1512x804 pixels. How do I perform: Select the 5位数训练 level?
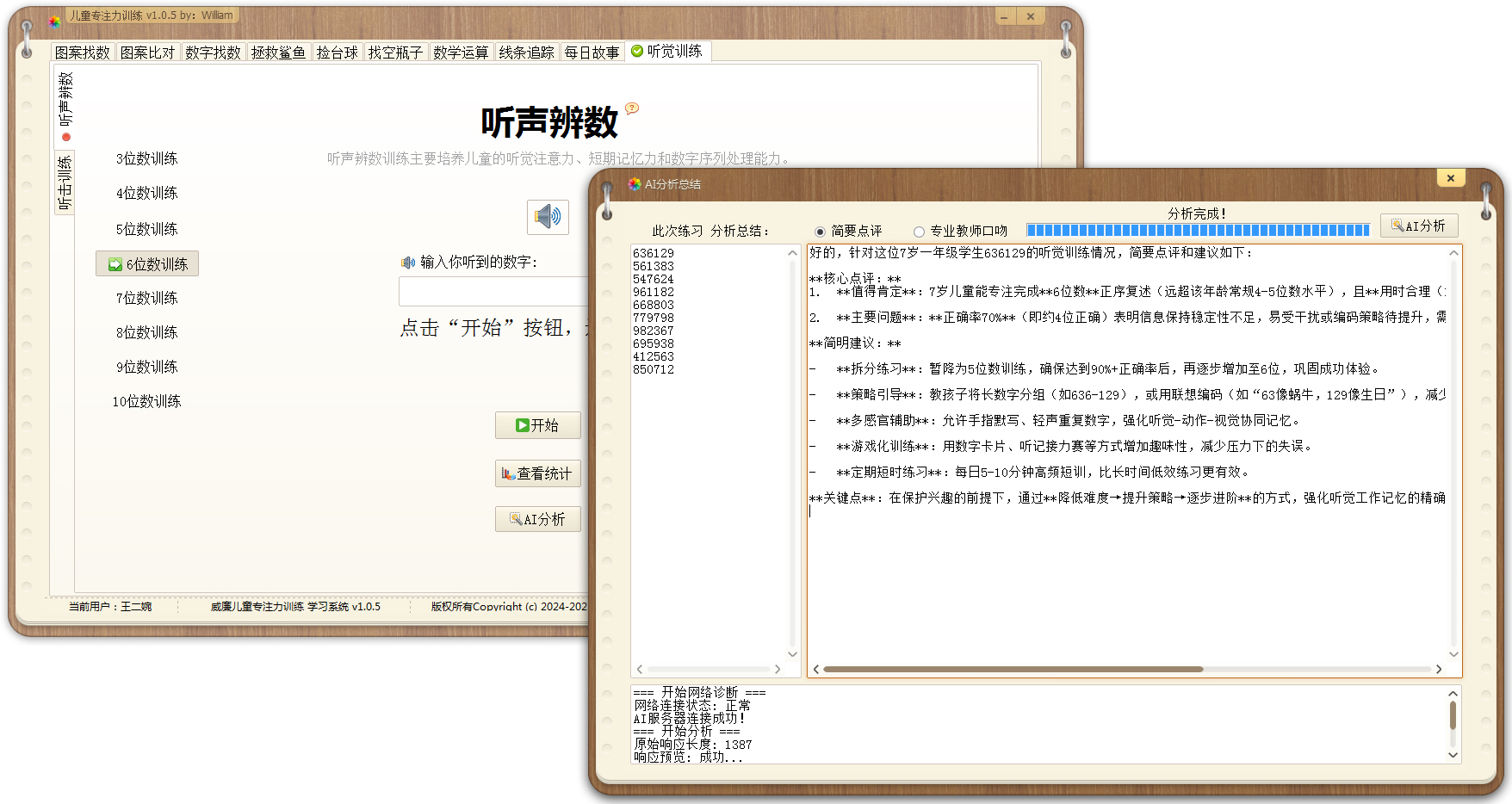click(146, 229)
